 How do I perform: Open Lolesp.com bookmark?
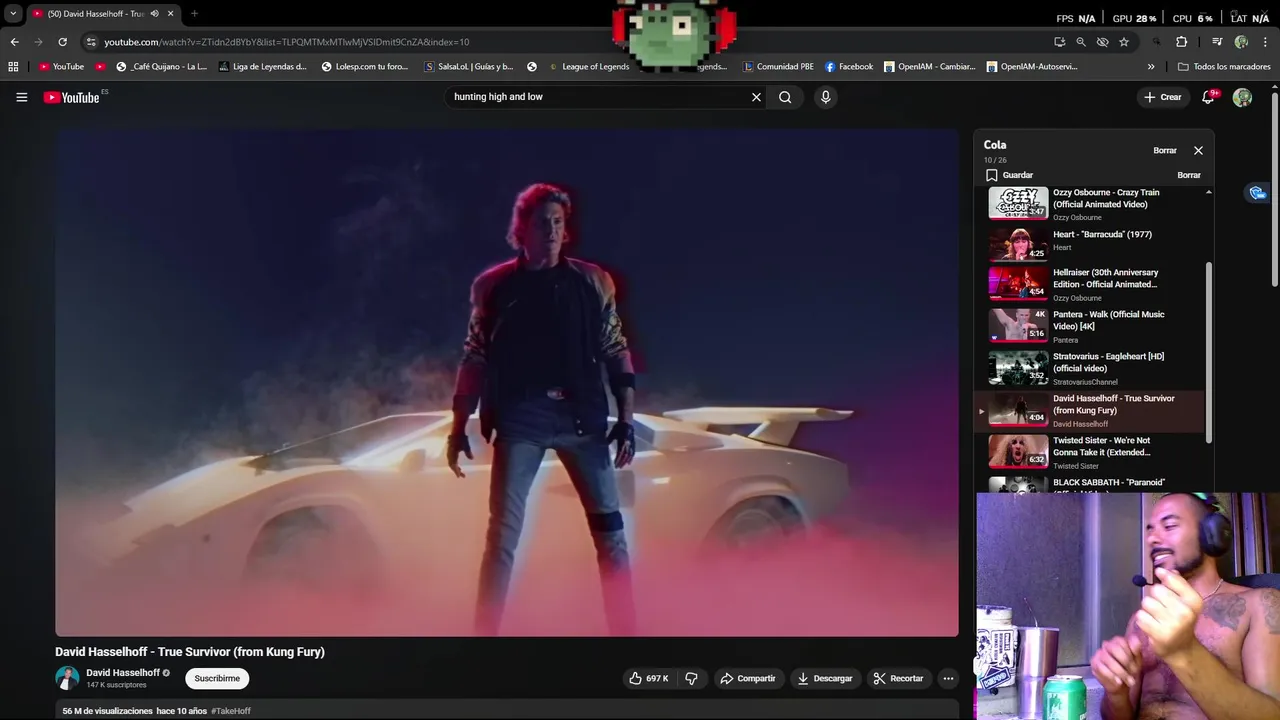click(365, 67)
